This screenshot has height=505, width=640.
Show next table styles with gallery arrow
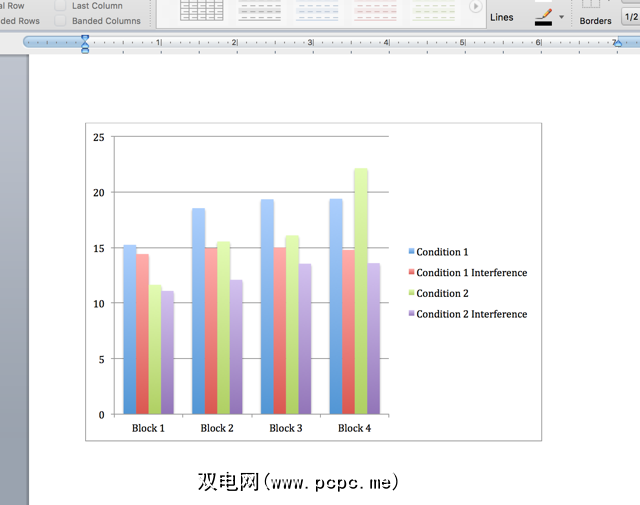pos(475,7)
